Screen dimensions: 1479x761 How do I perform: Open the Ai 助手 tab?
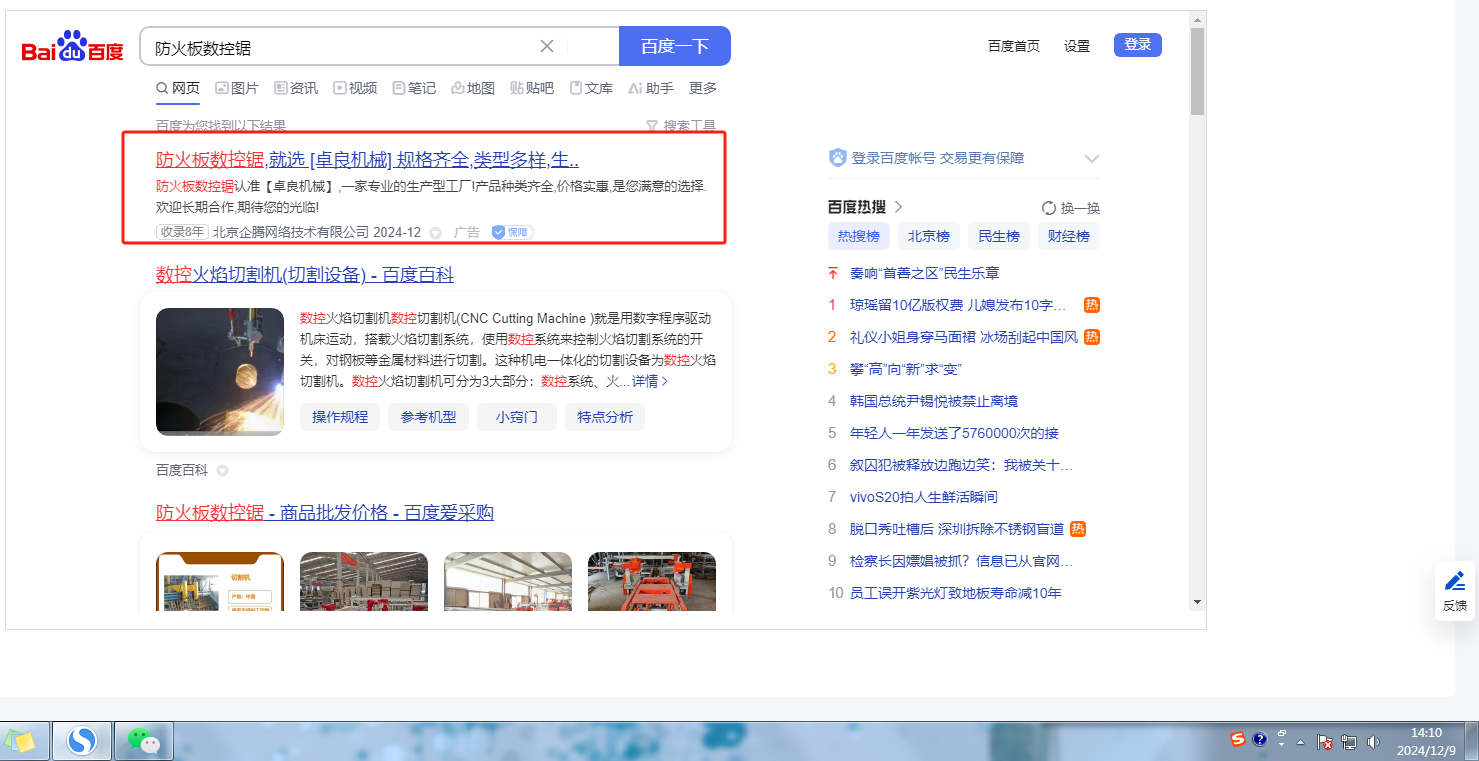coord(651,88)
